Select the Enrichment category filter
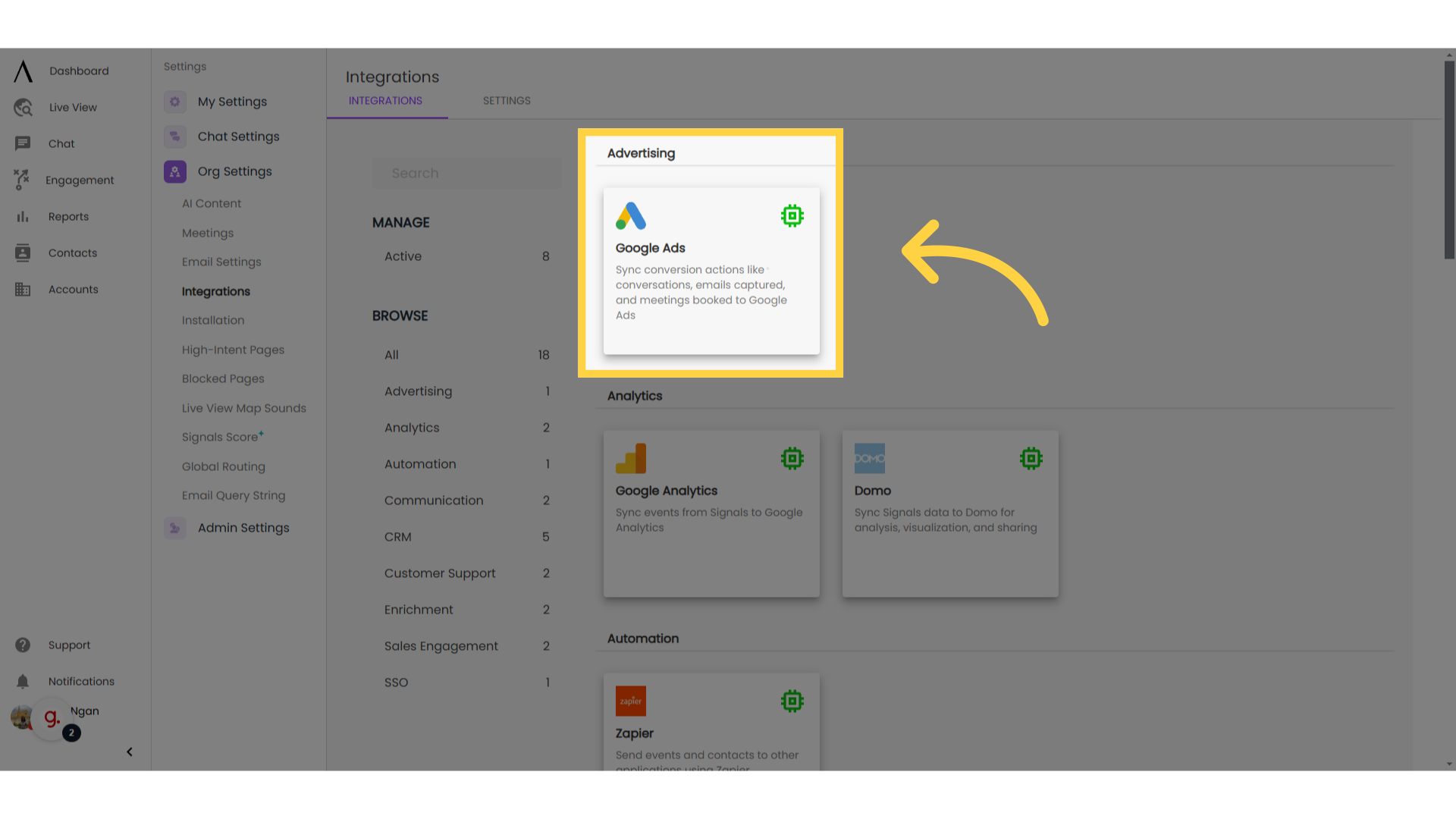Image resolution: width=1456 pixels, height=819 pixels. coord(467,610)
